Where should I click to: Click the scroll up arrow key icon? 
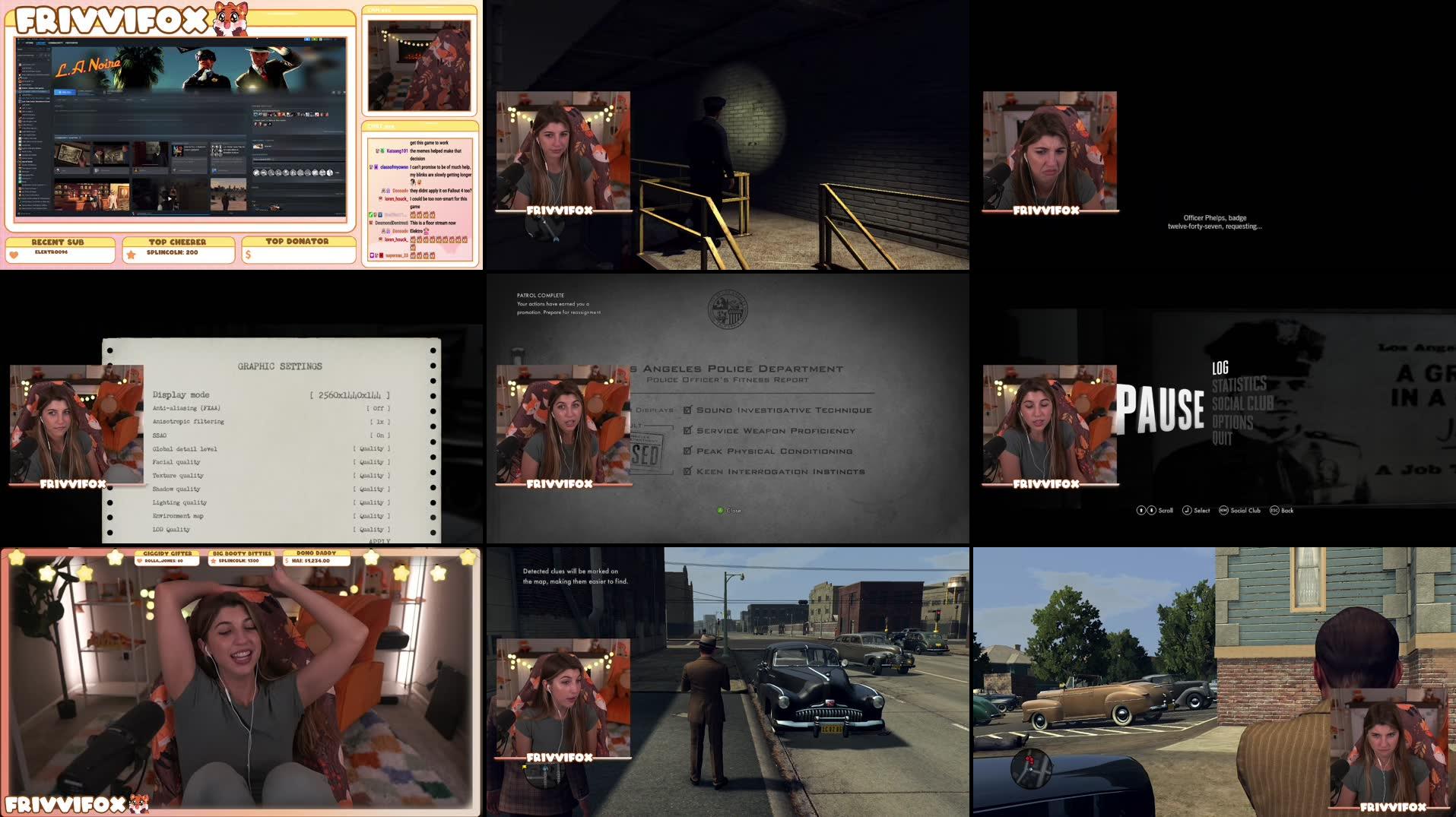[1140, 511]
